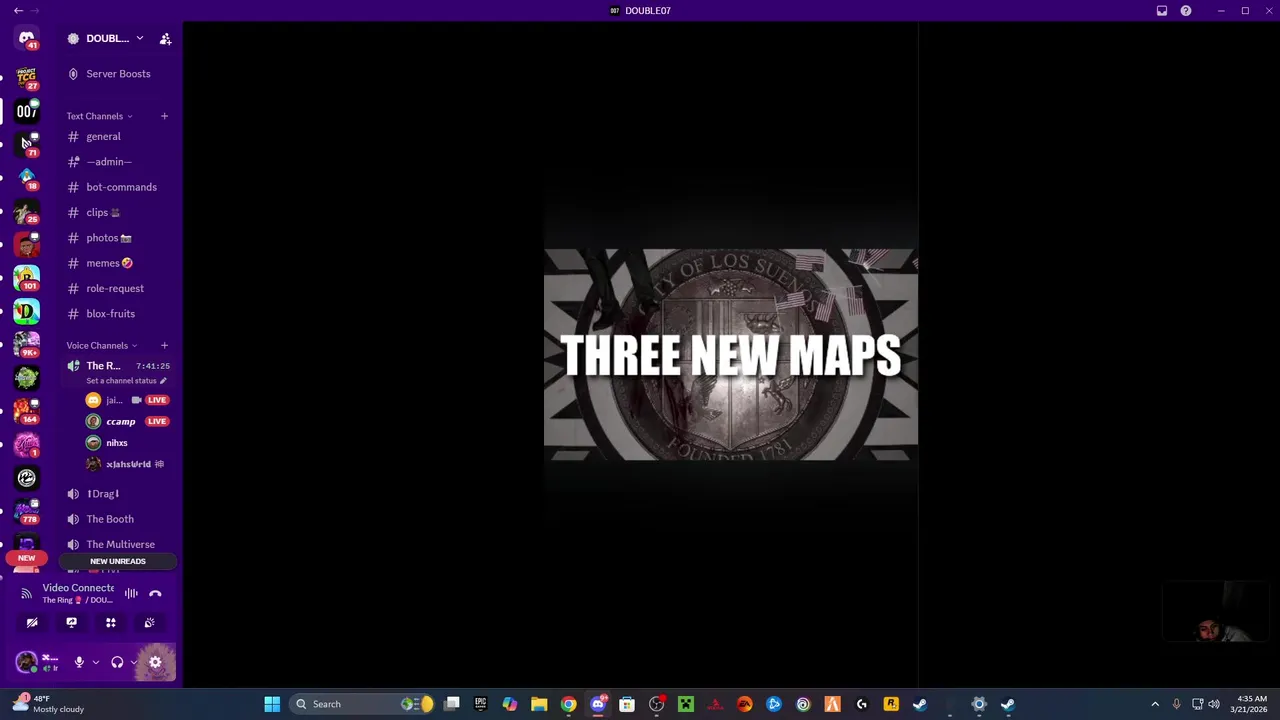Open the blox-fruits channel
The height and width of the screenshot is (720, 1280).
(119, 314)
